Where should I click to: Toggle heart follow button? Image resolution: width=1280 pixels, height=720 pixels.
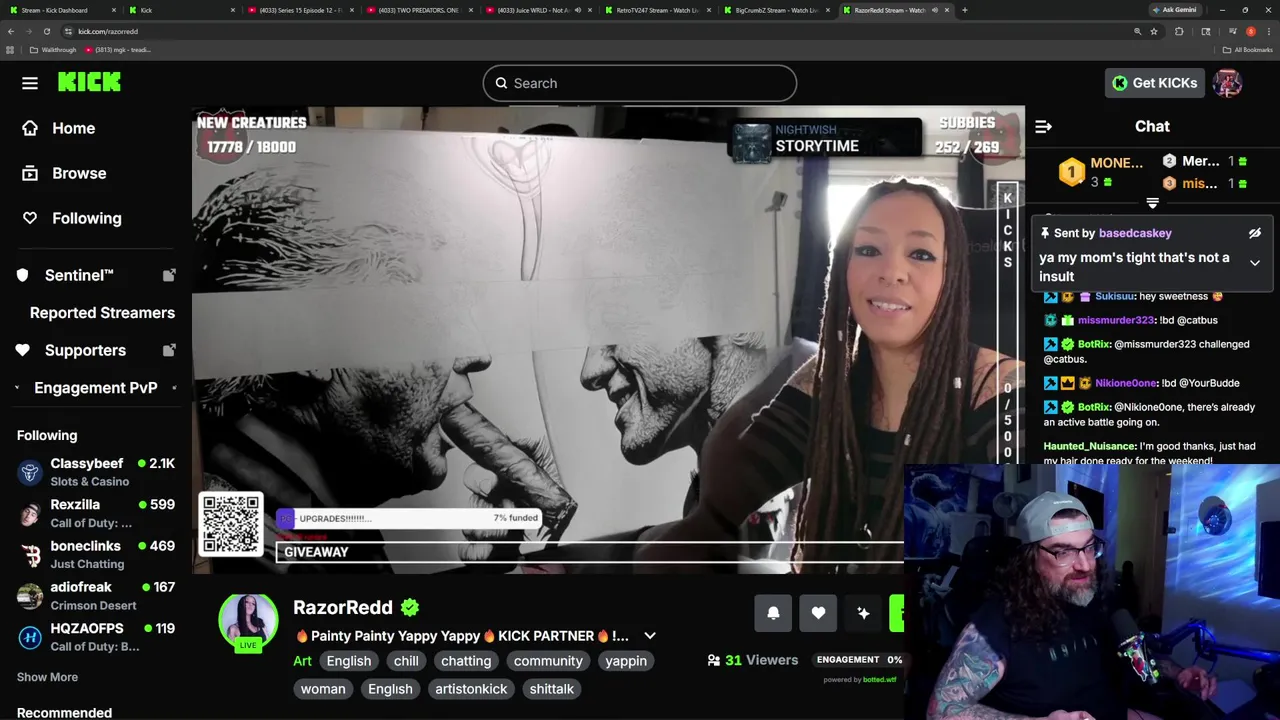(x=818, y=613)
